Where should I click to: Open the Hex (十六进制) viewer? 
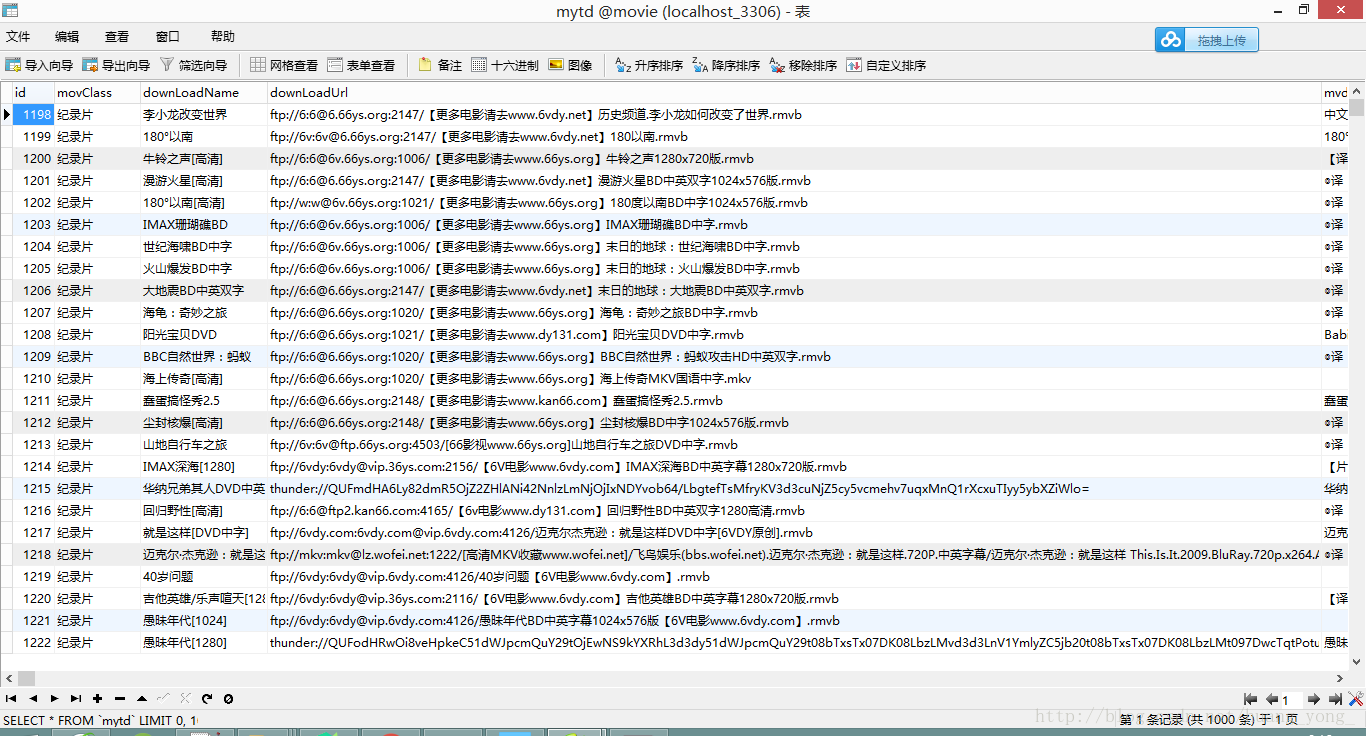(505, 65)
